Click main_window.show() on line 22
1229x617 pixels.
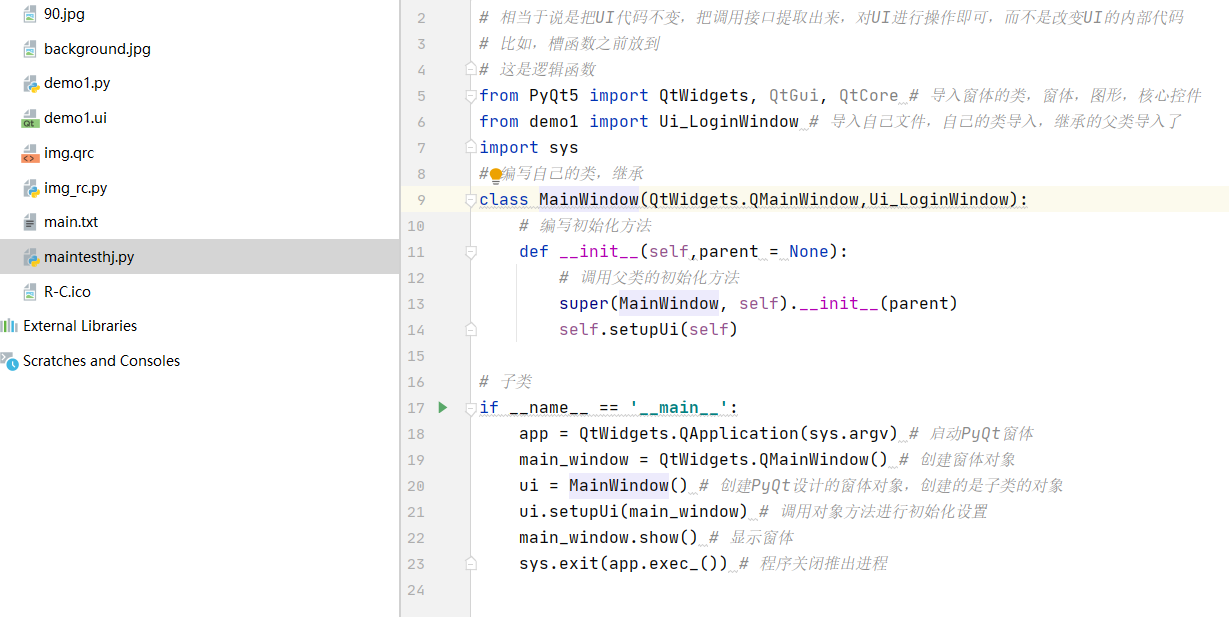(609, 538)
